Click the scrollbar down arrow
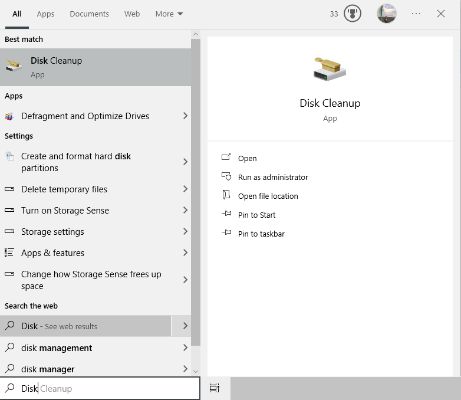This screenshot has height=400, width=461. pos(196,371)
